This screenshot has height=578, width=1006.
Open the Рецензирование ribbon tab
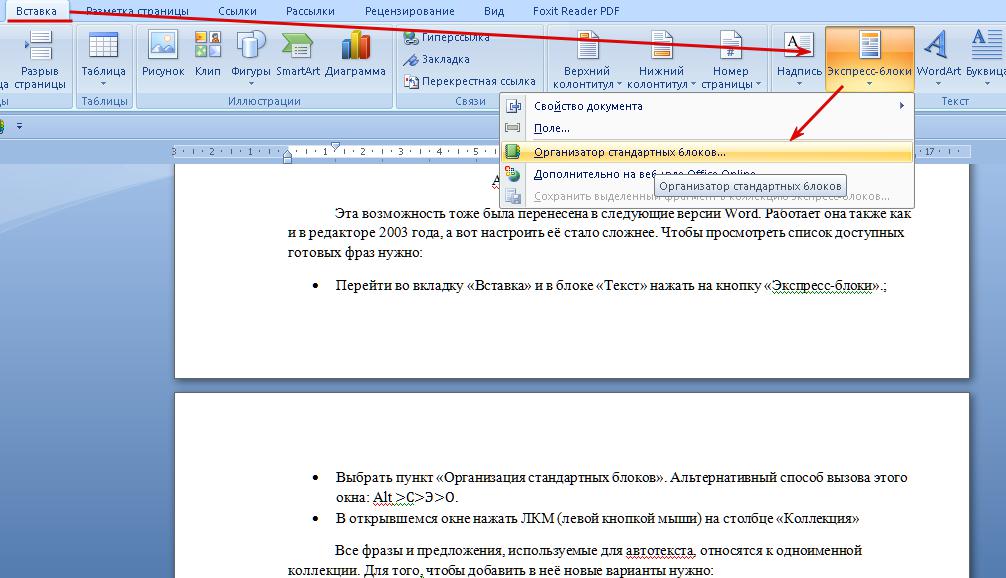(408, 11)
